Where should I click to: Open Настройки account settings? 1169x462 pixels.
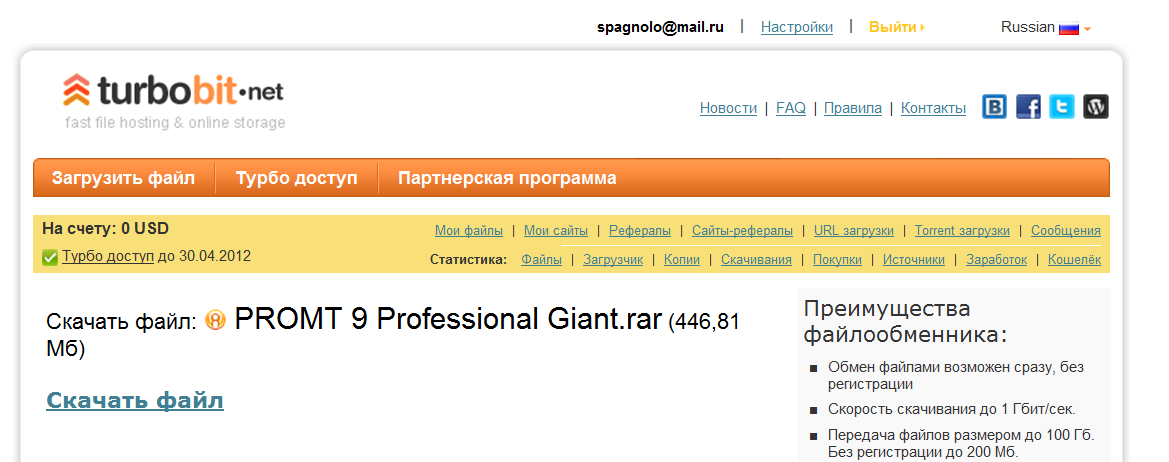[x=797, y=28]
